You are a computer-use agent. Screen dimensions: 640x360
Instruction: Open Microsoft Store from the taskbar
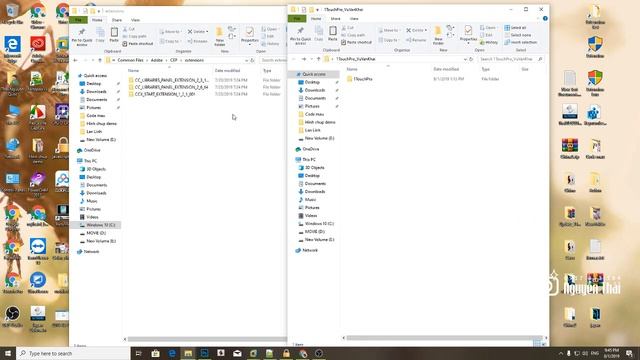(155, 353)
